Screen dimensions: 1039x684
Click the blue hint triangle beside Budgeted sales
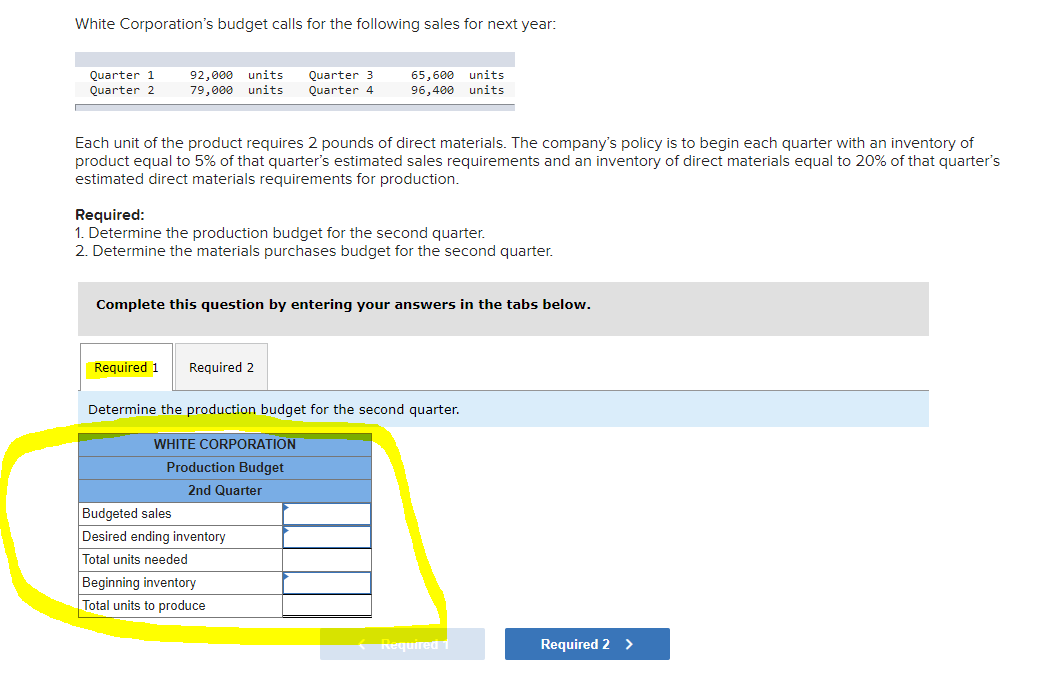[286, 507]
